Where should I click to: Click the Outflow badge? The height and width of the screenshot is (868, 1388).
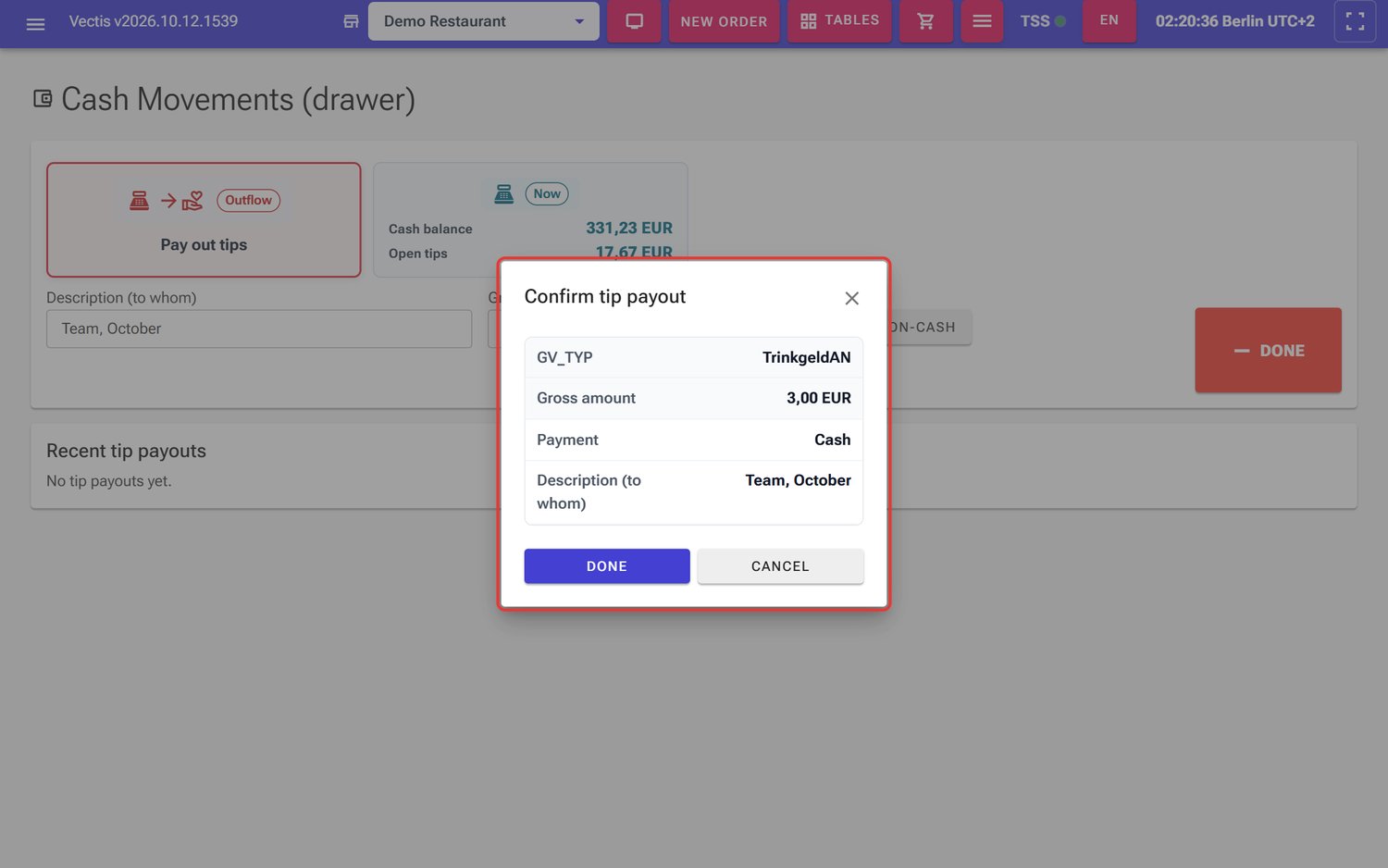(248, 200)
